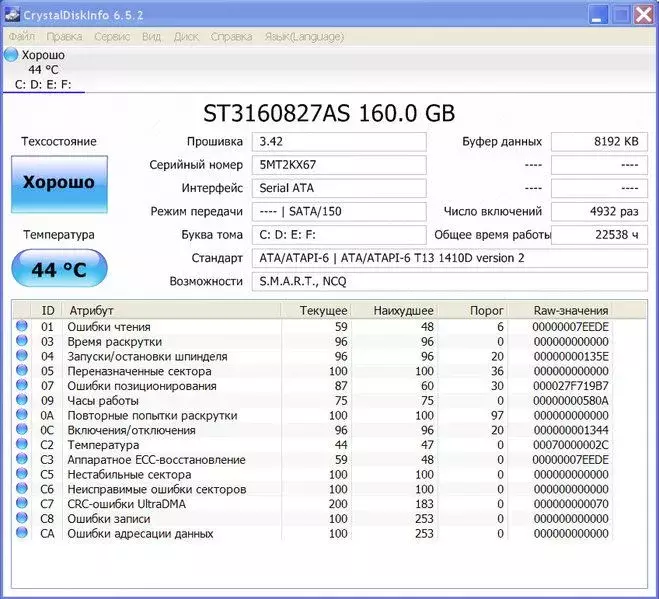Click status icon for 03 Время раскрутки

22,340
